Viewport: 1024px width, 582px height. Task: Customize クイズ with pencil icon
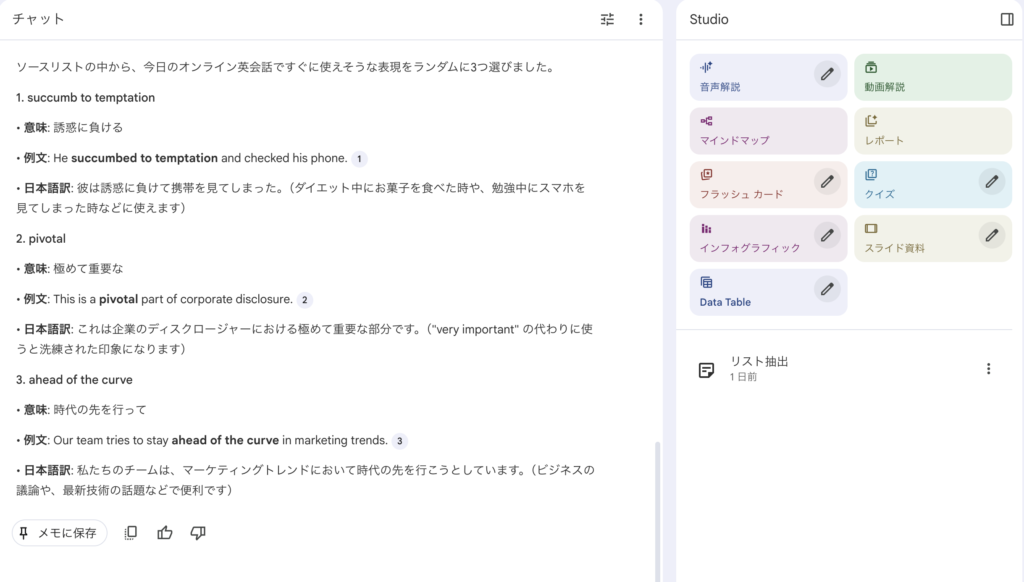pos(991,181)
